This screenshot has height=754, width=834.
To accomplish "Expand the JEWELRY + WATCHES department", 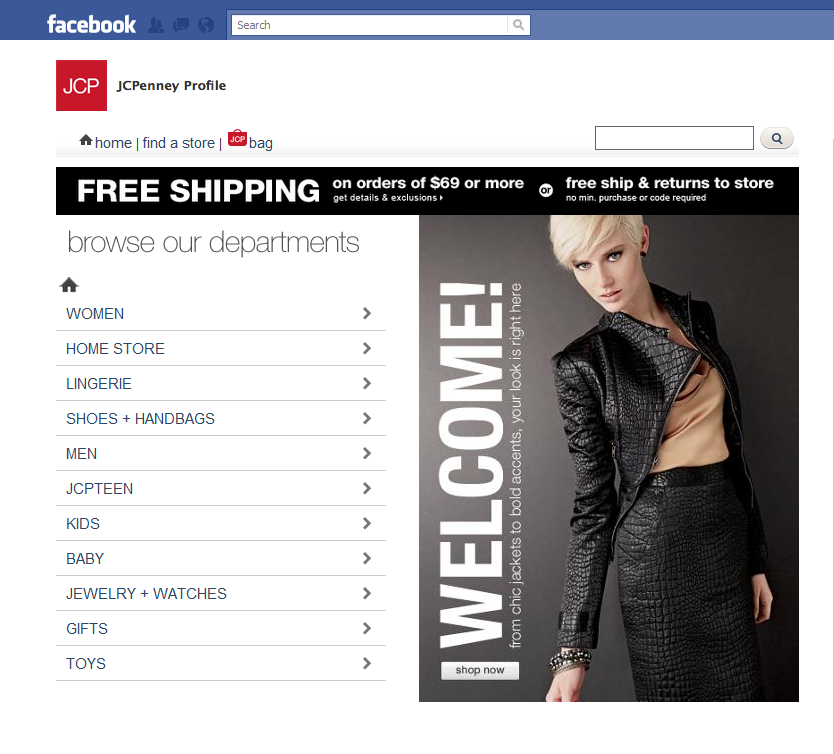I will tap(221, 593).
